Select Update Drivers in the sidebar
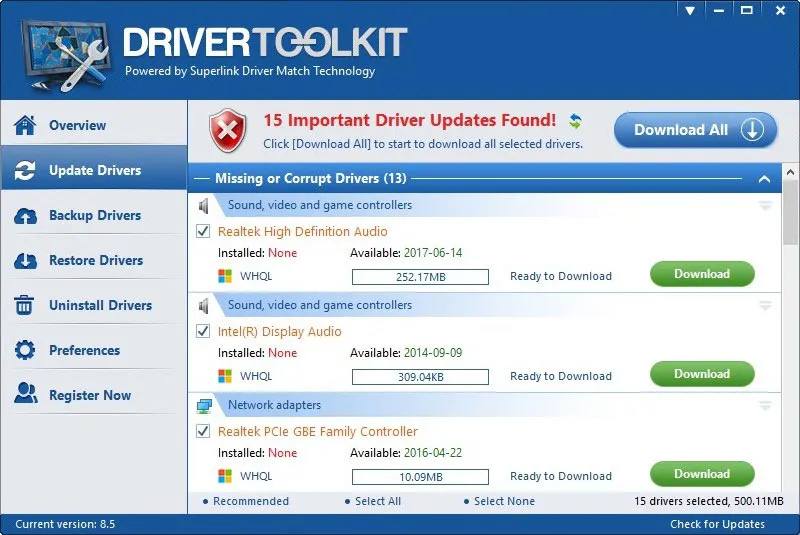Image resolution: width=800 pixels, height=535 pixels. (94, 168)
